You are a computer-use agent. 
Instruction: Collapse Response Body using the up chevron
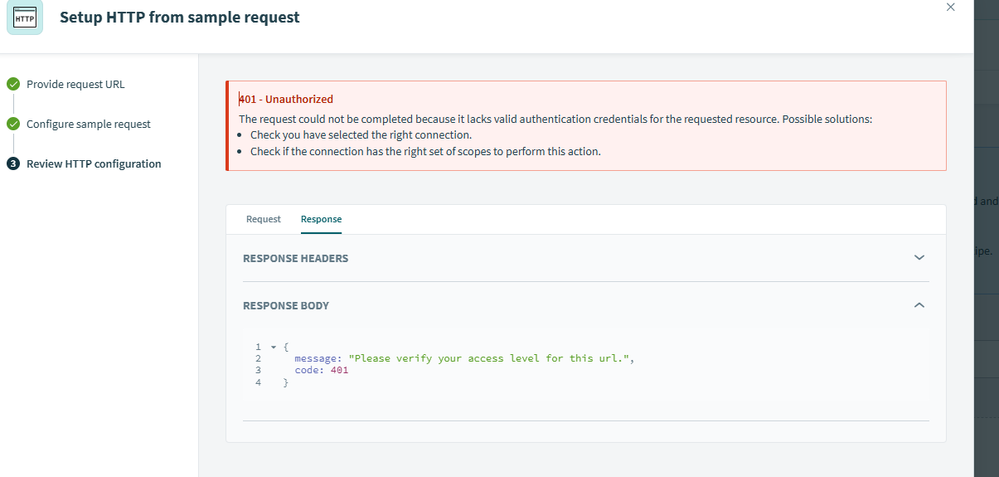pos(920,305)
